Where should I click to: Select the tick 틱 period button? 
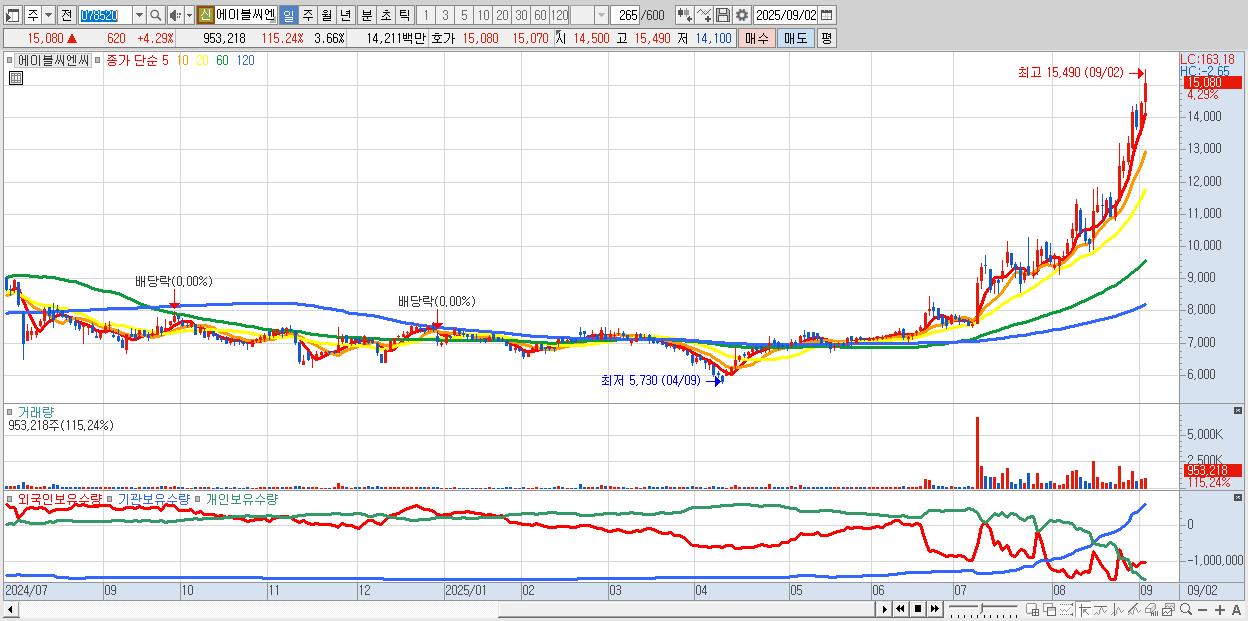coord(404,15)
